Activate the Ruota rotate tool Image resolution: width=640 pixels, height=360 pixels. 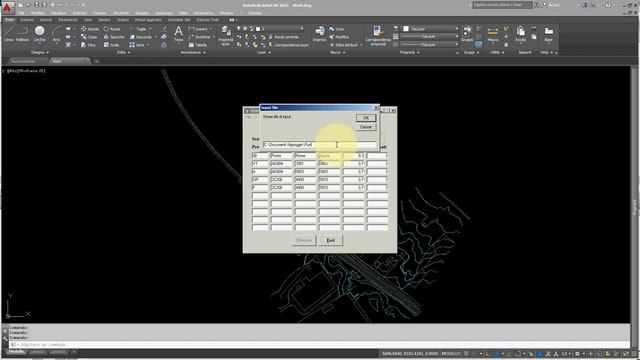[112, 29]
